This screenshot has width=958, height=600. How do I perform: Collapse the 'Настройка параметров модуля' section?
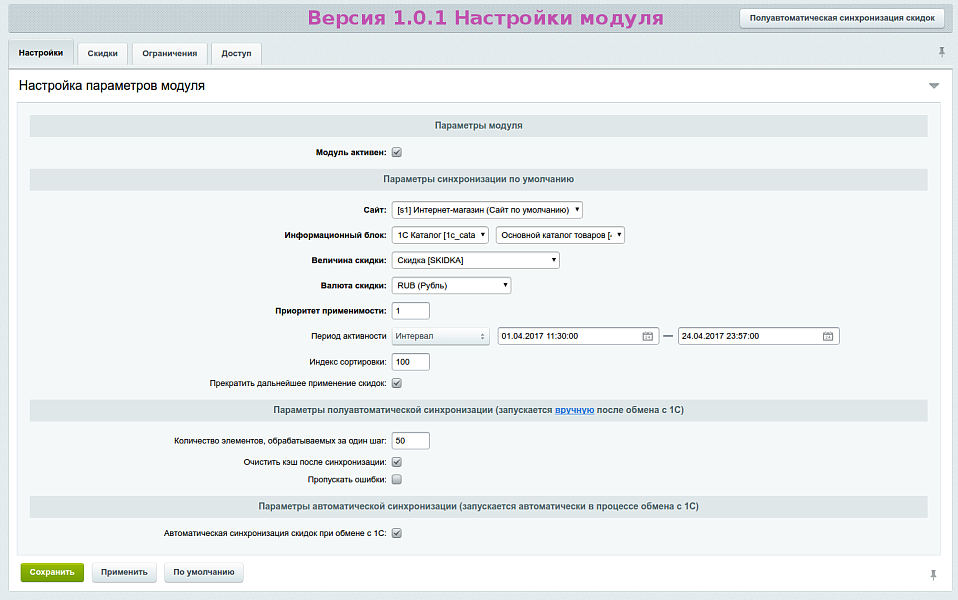(934, 86)
